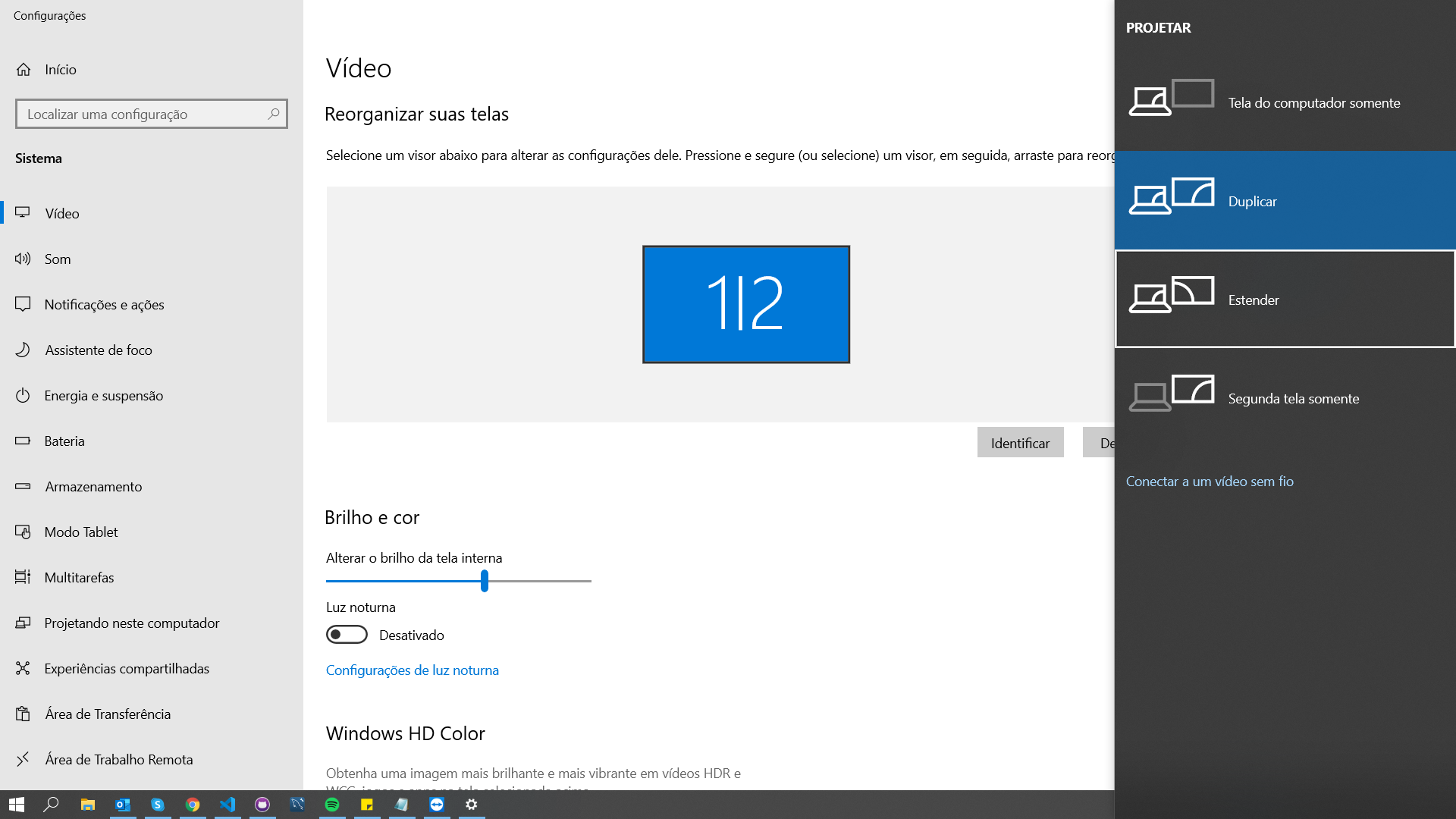Select Tela do computador somente

tap(1285, 102)
